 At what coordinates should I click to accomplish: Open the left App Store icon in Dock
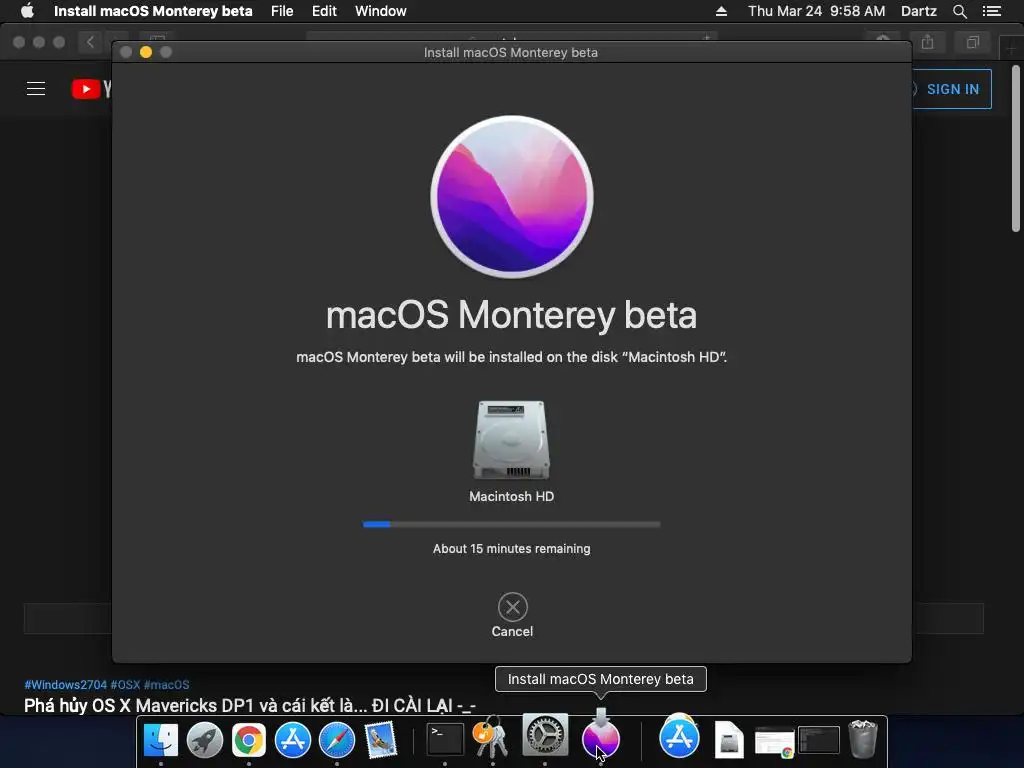click(293, 739)
